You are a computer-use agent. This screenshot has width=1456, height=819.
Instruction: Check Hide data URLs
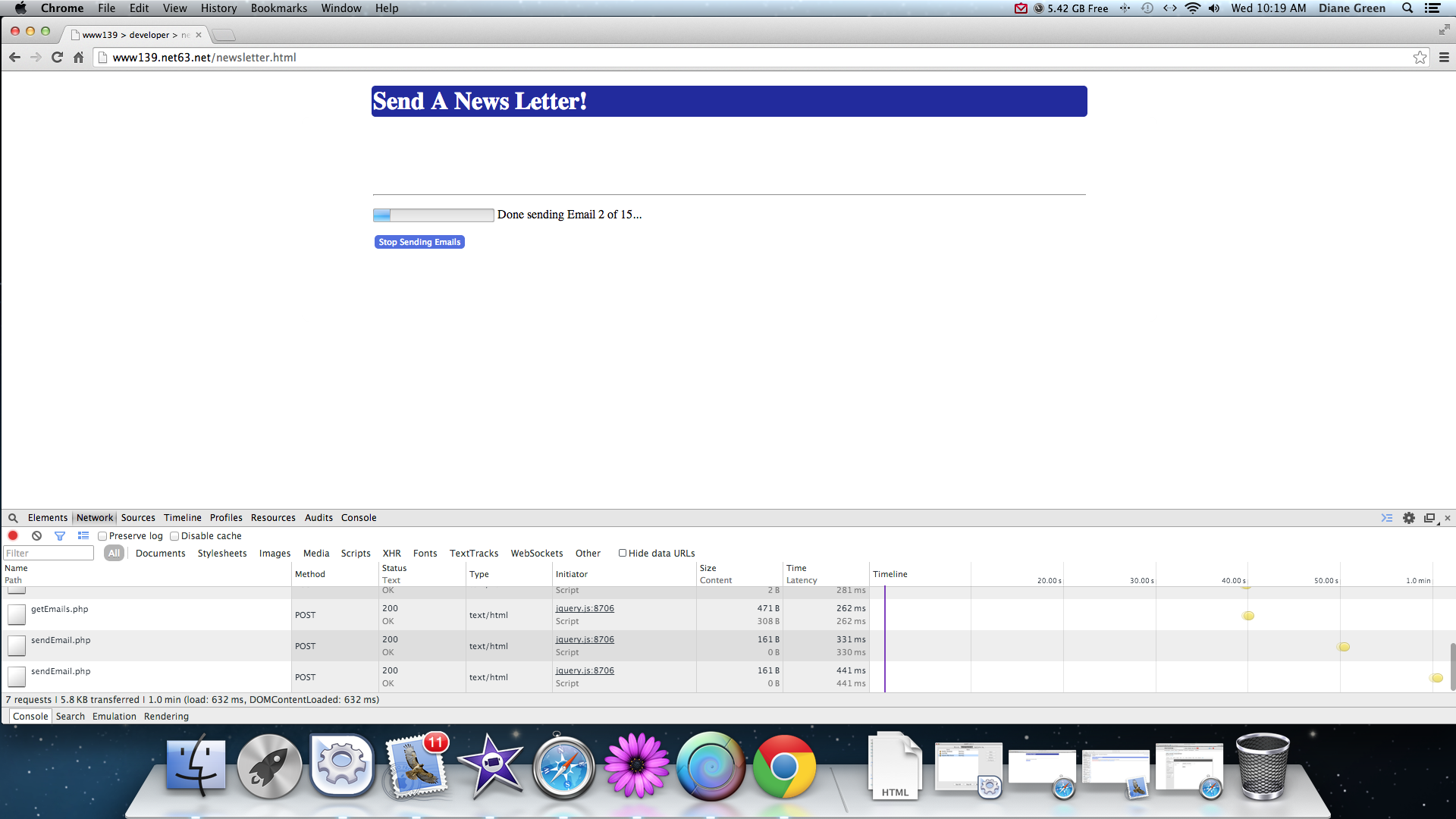click(x=623, y=553)
